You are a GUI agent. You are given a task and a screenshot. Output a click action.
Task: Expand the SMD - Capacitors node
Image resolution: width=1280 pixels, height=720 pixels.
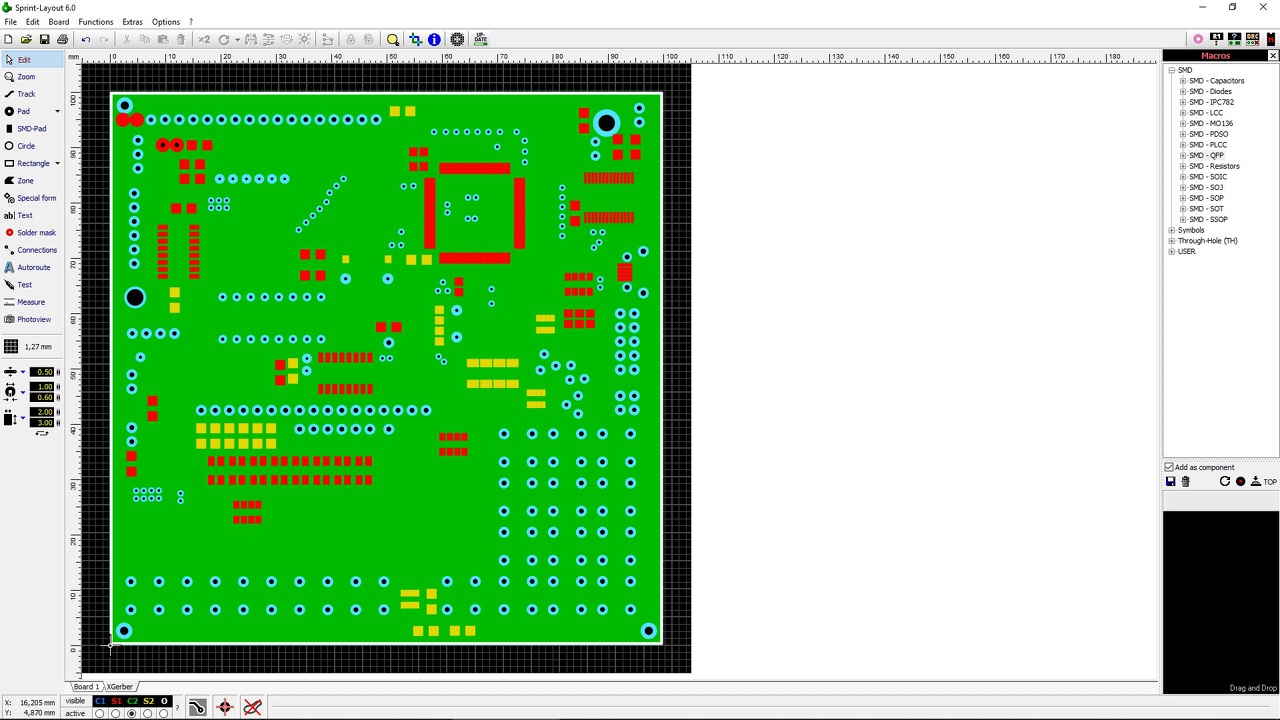[1182, 81]
